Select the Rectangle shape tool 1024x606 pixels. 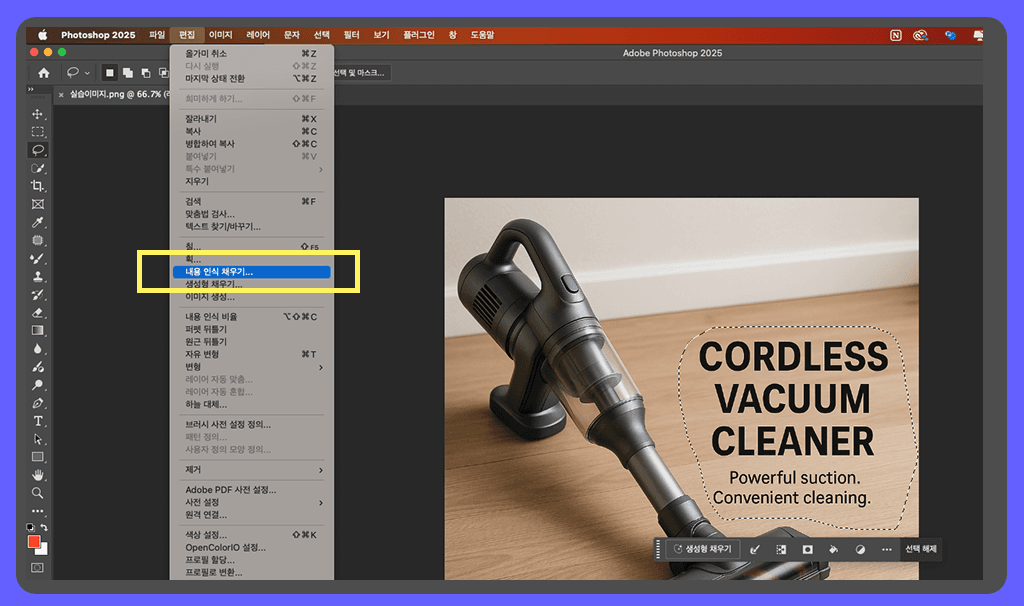point(38,457)
